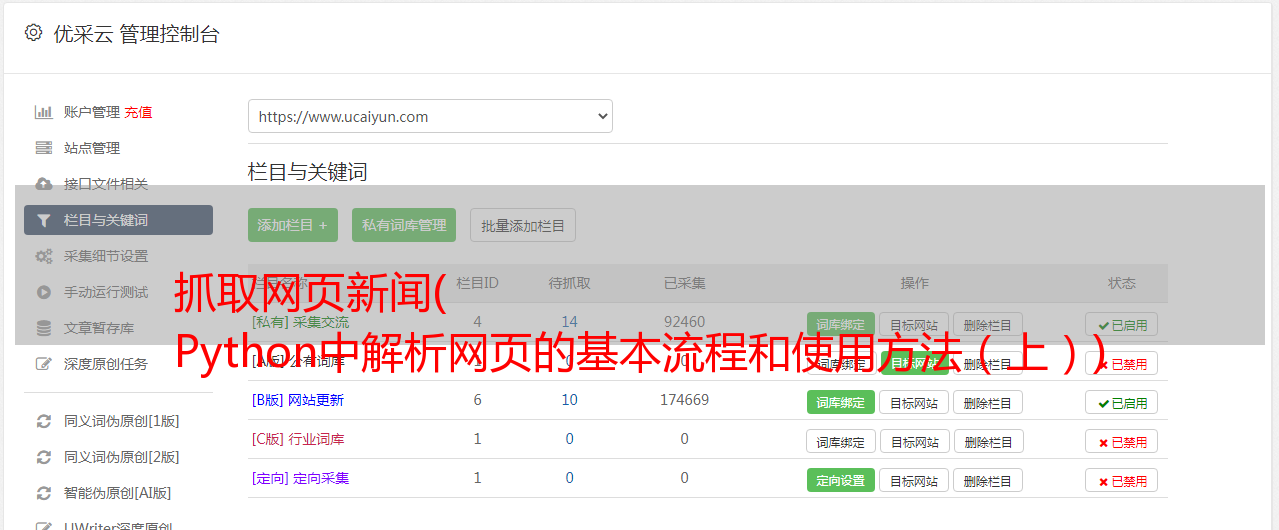Click the green 添加栏目 + button
This screenshot has height=530, width=1279.
[x=293, y=225]
